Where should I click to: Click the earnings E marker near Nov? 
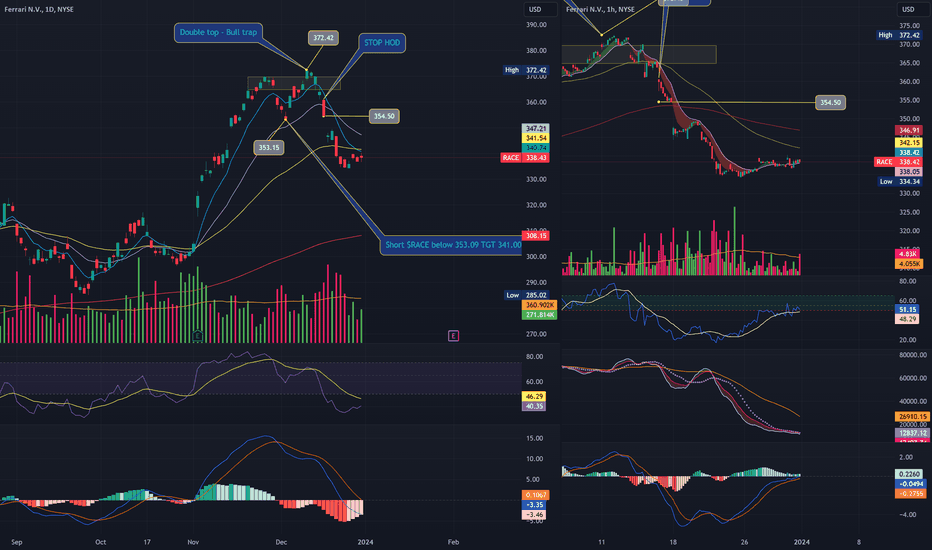[x=197, y=336]
